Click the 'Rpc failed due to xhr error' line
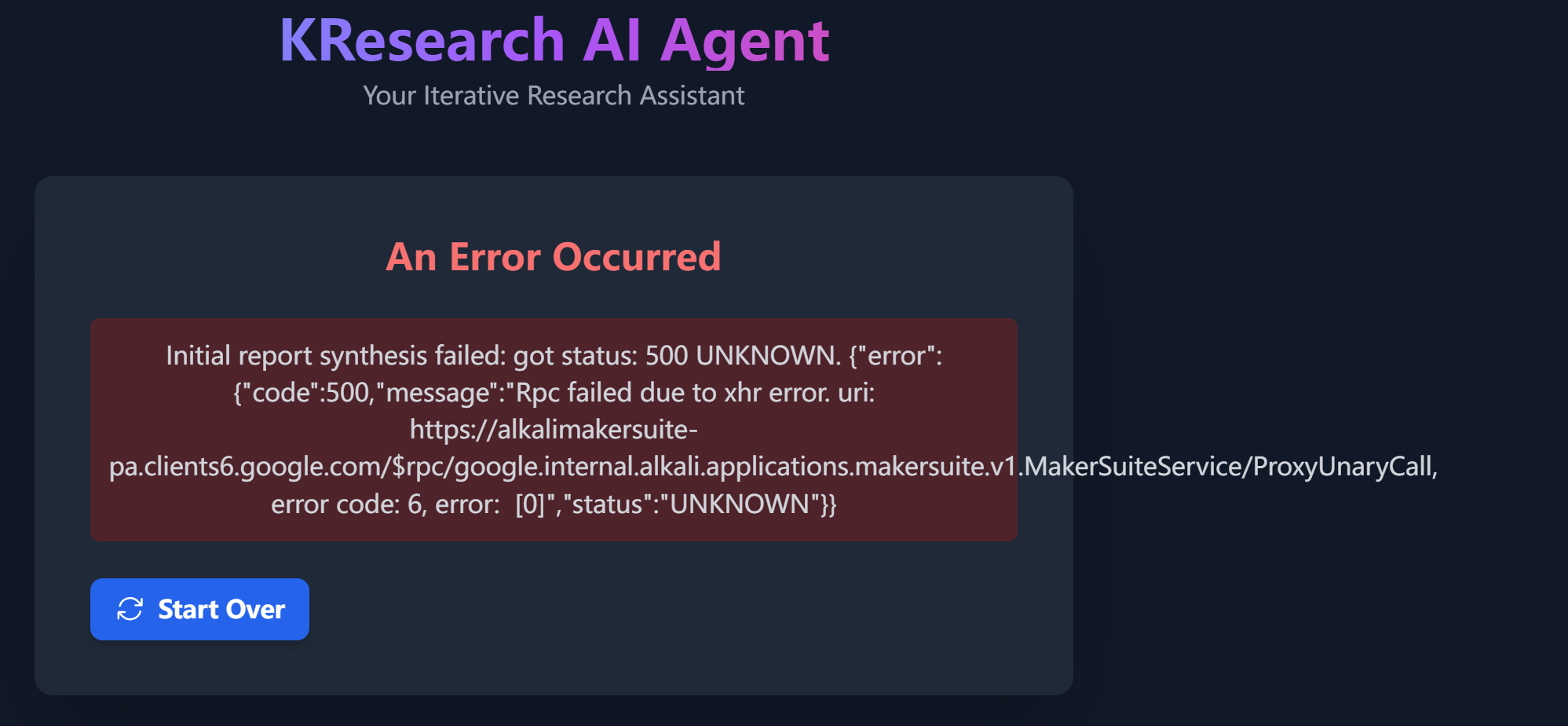Viewport: 1568px width, 726px height. pyautogui.click(x=554, y=393)
